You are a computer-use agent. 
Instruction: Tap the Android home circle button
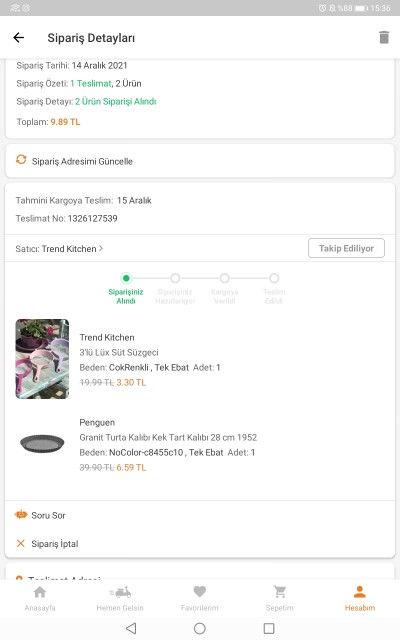tap(200, 628)
